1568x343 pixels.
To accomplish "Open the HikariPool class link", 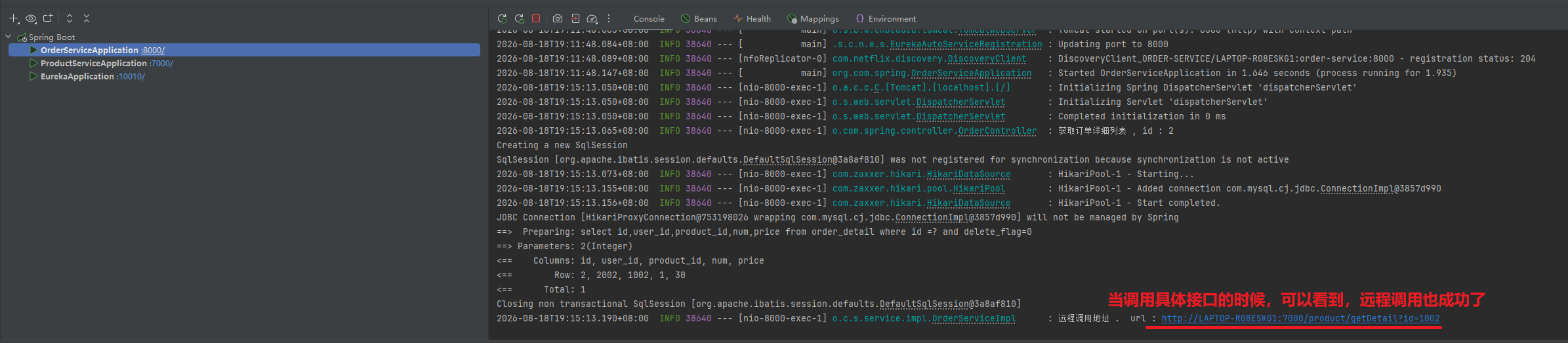I will point(979,189).
